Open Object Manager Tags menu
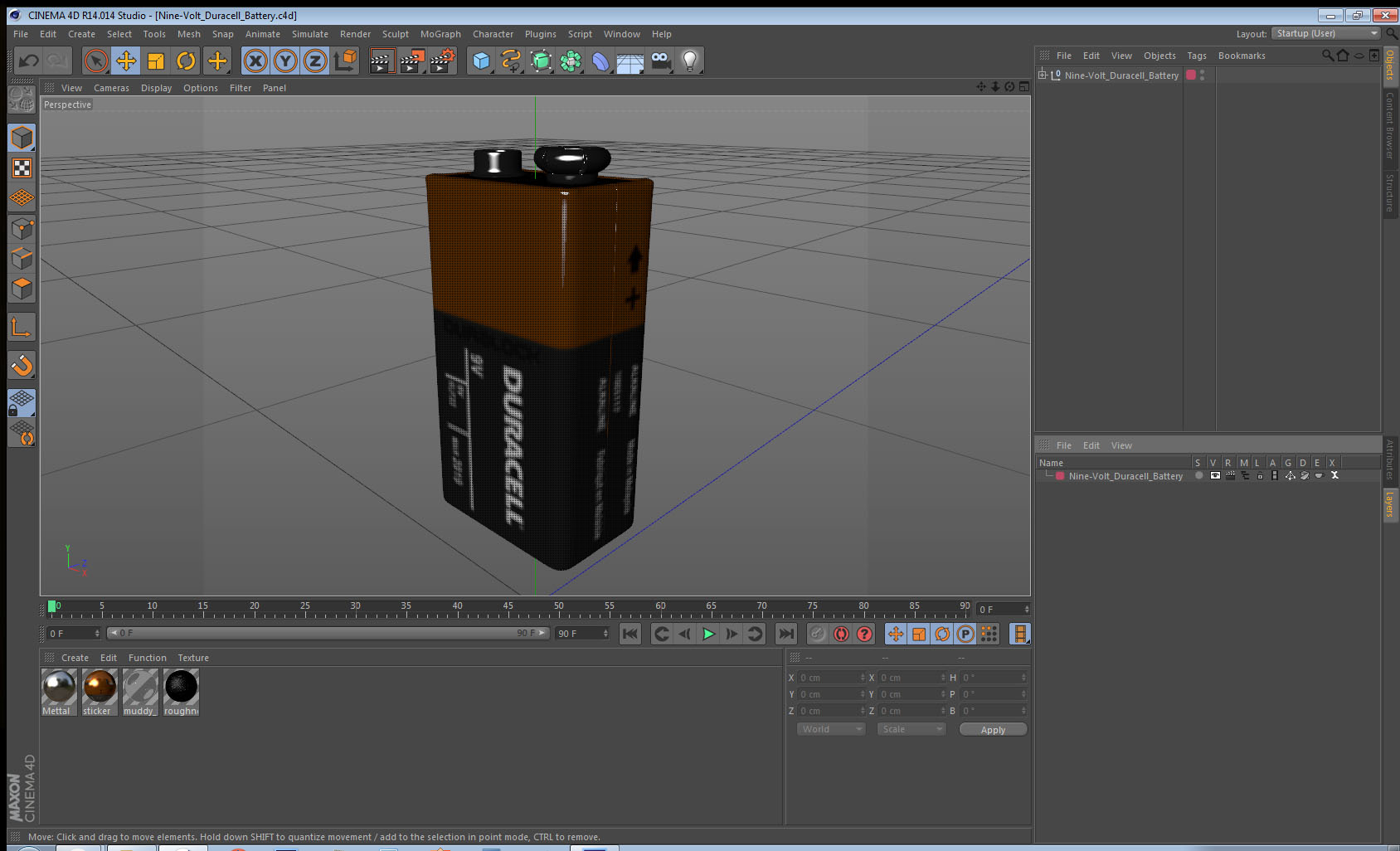1400x851 pixels. click(x=1197, y=56)
